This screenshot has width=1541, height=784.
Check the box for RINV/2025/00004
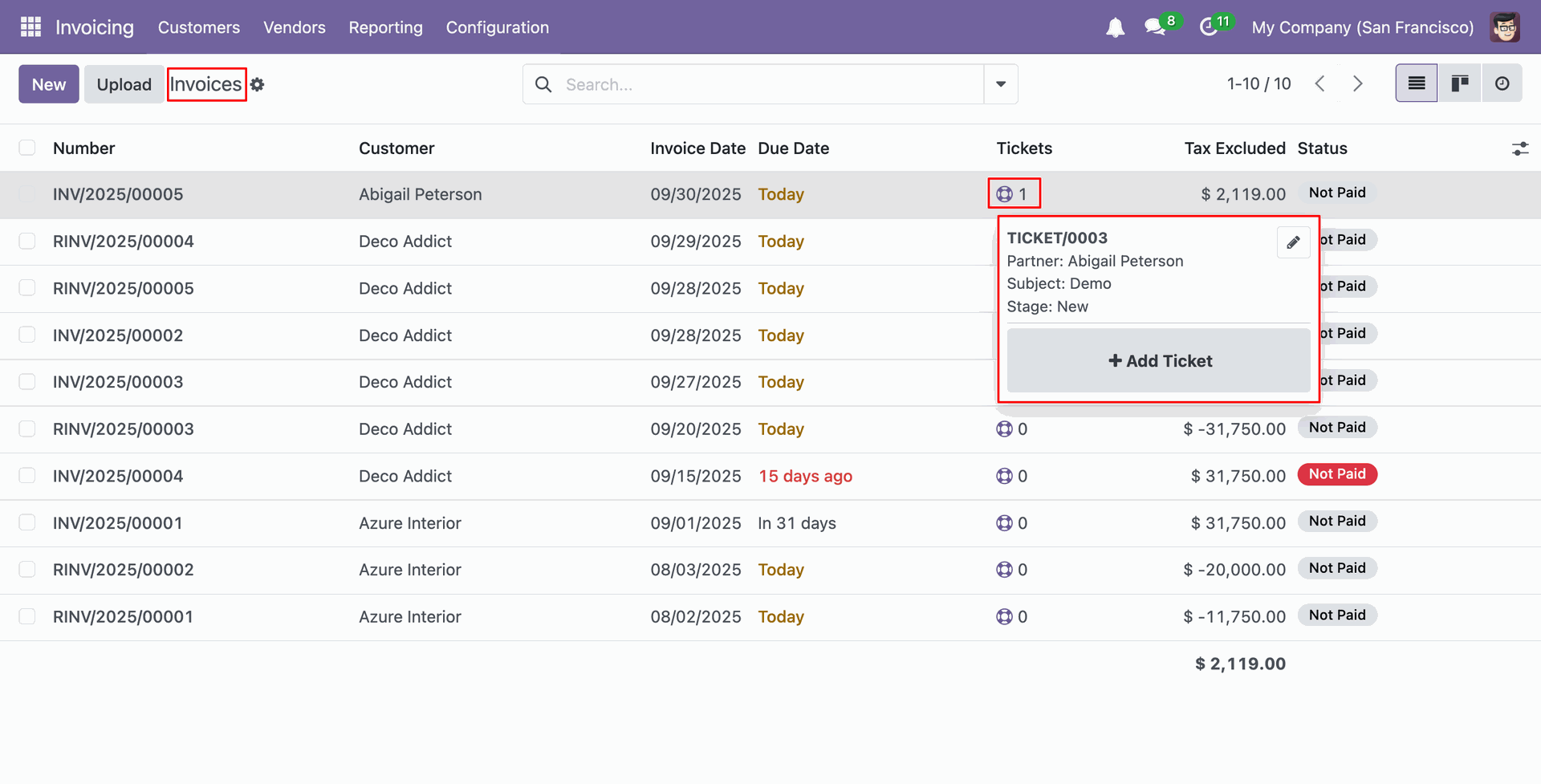click(27, 242)
